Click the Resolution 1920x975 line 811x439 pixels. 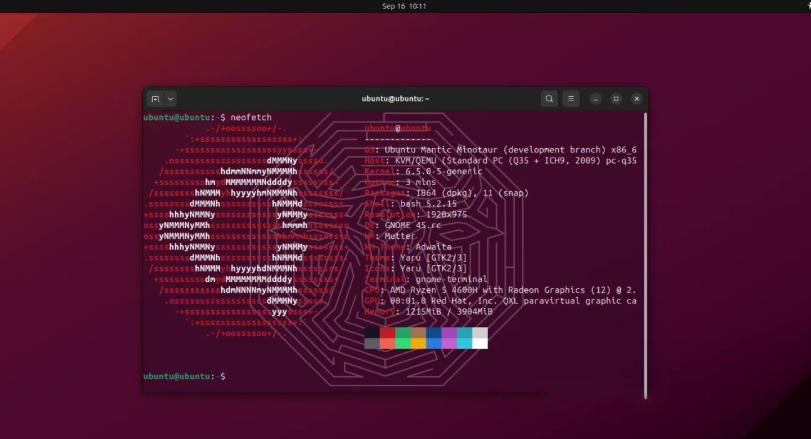click(x=415, y=215)
